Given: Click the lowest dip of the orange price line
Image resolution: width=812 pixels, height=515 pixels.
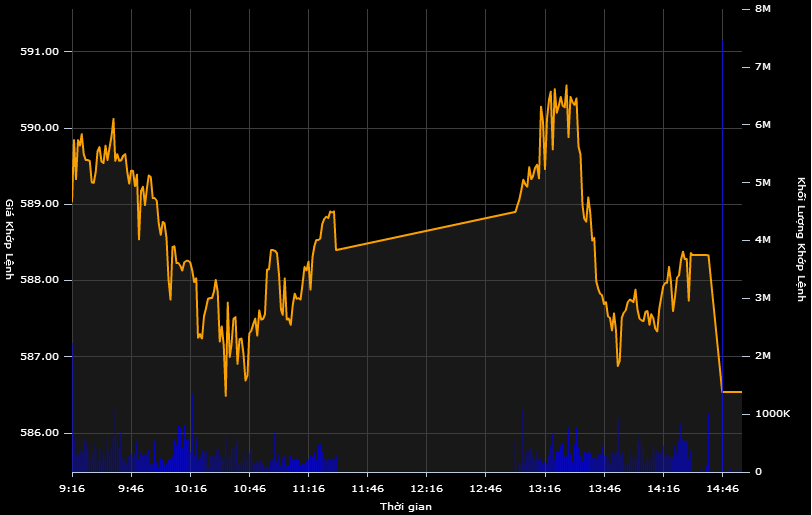Looking at the screenshot, I should click(226, 395).
